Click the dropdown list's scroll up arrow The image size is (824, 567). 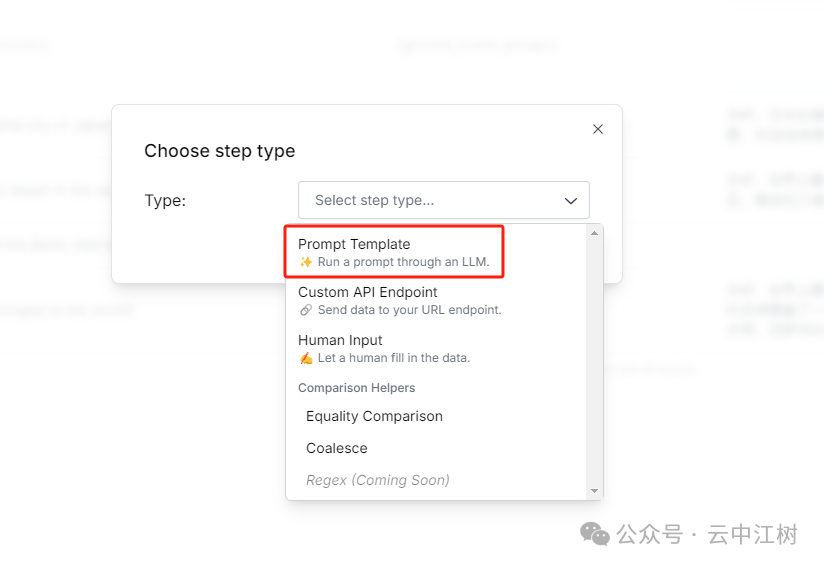click(595, 234)
